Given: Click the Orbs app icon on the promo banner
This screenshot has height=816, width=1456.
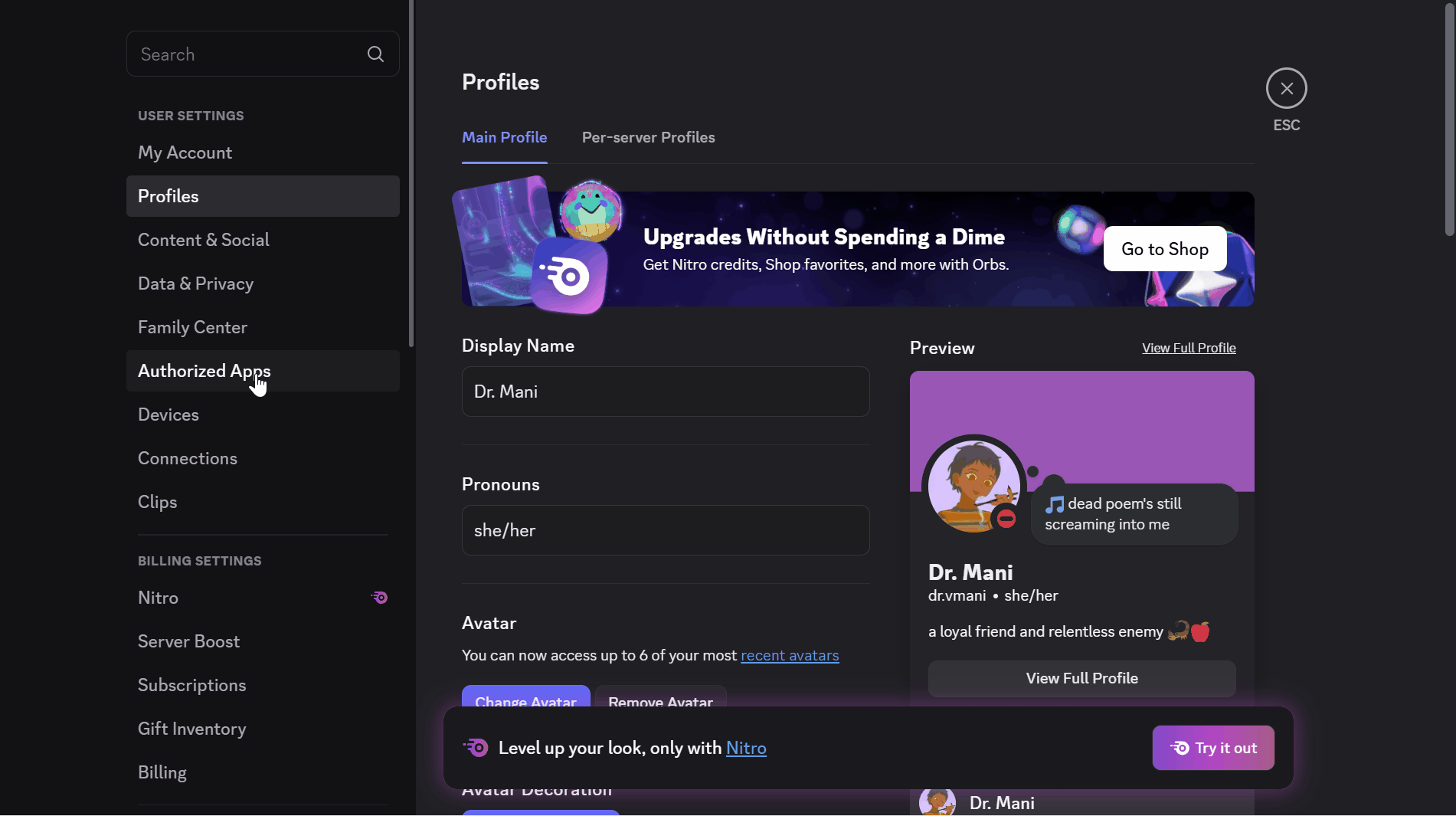Looking at the screenshot, I should tap(571, 276).
